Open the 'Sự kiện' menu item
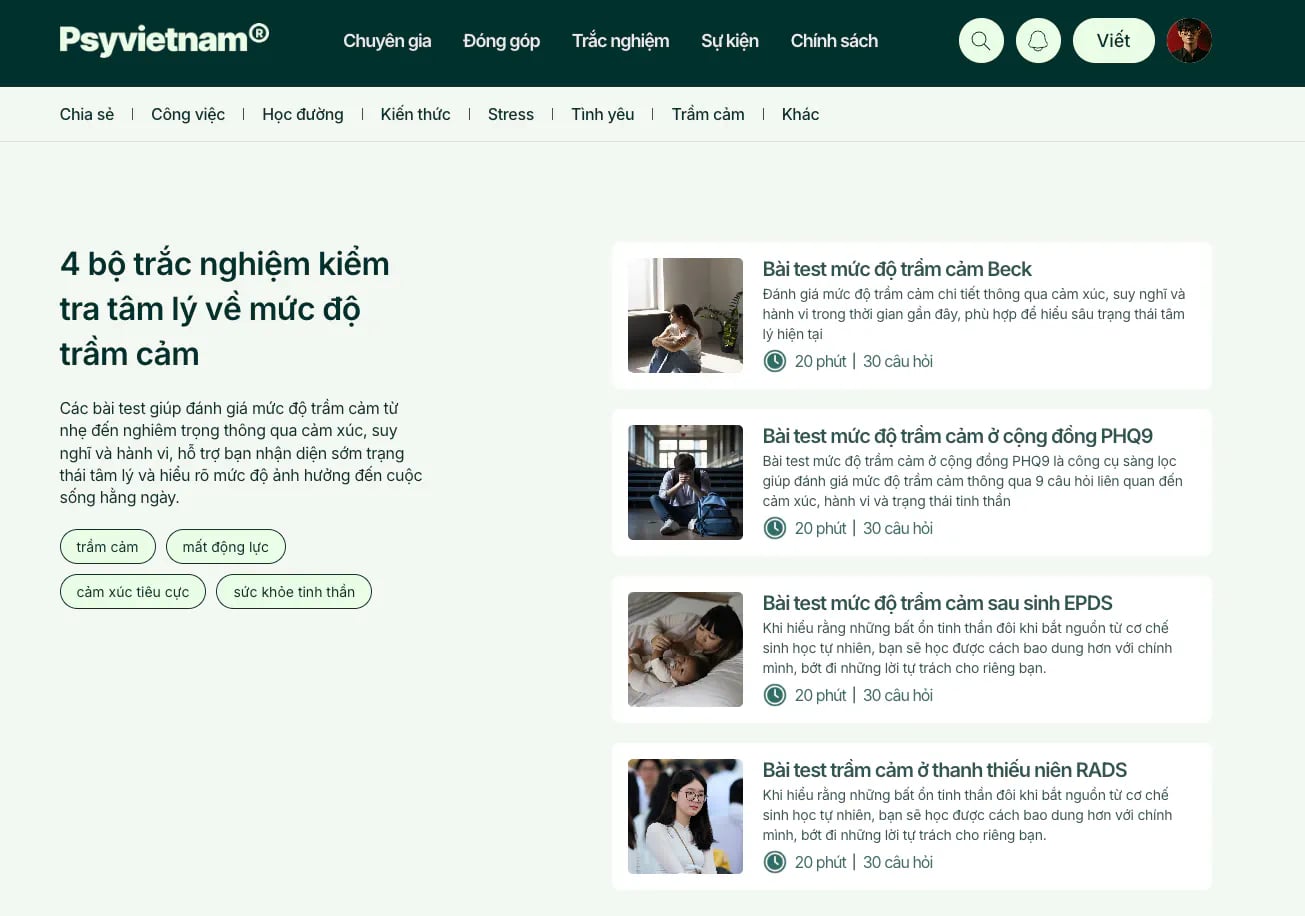The height and width of the screenshot is (916, 1305). click(x=730, y=40)
